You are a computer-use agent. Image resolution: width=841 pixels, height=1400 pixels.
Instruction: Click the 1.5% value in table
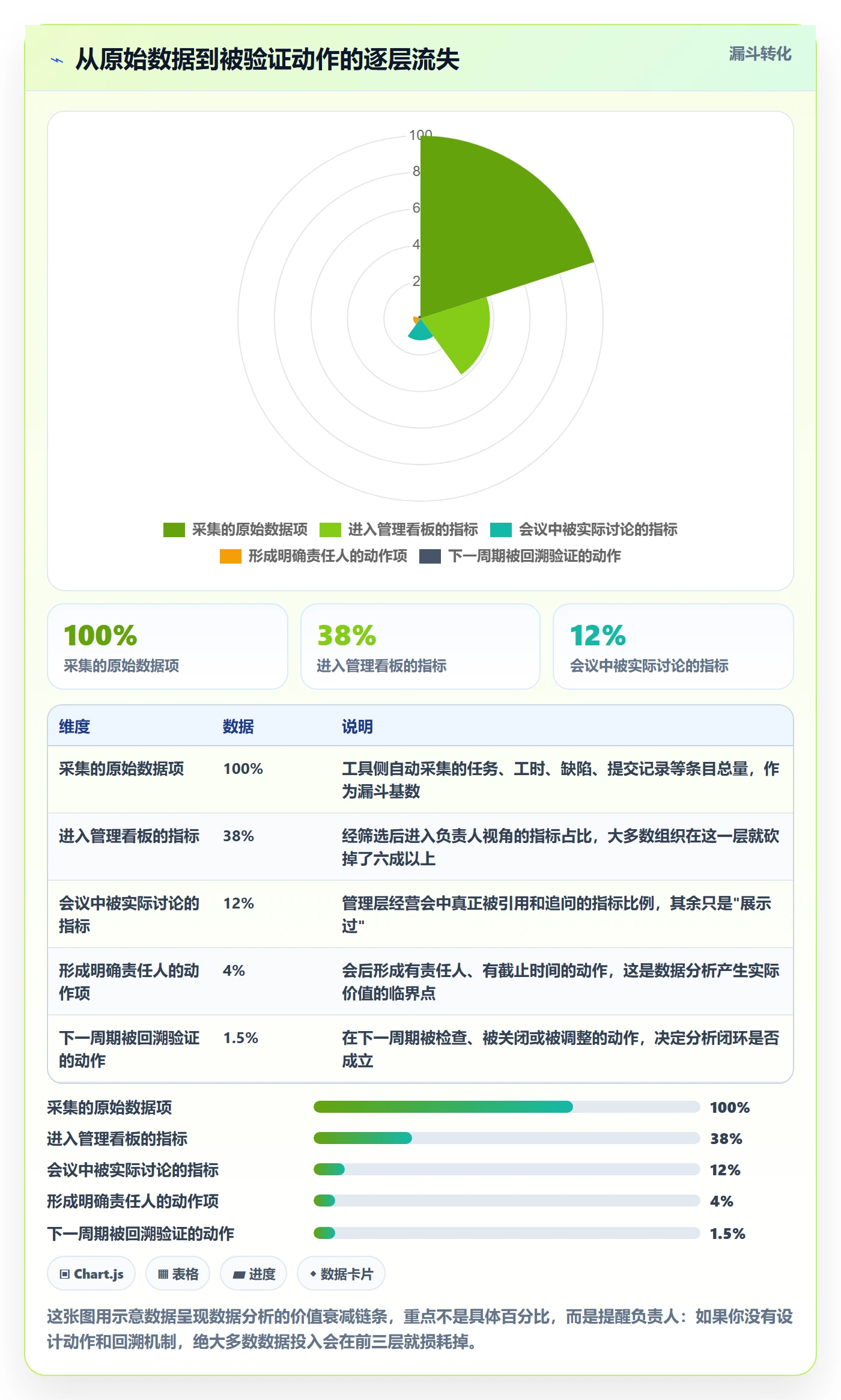coord(241,1038)
